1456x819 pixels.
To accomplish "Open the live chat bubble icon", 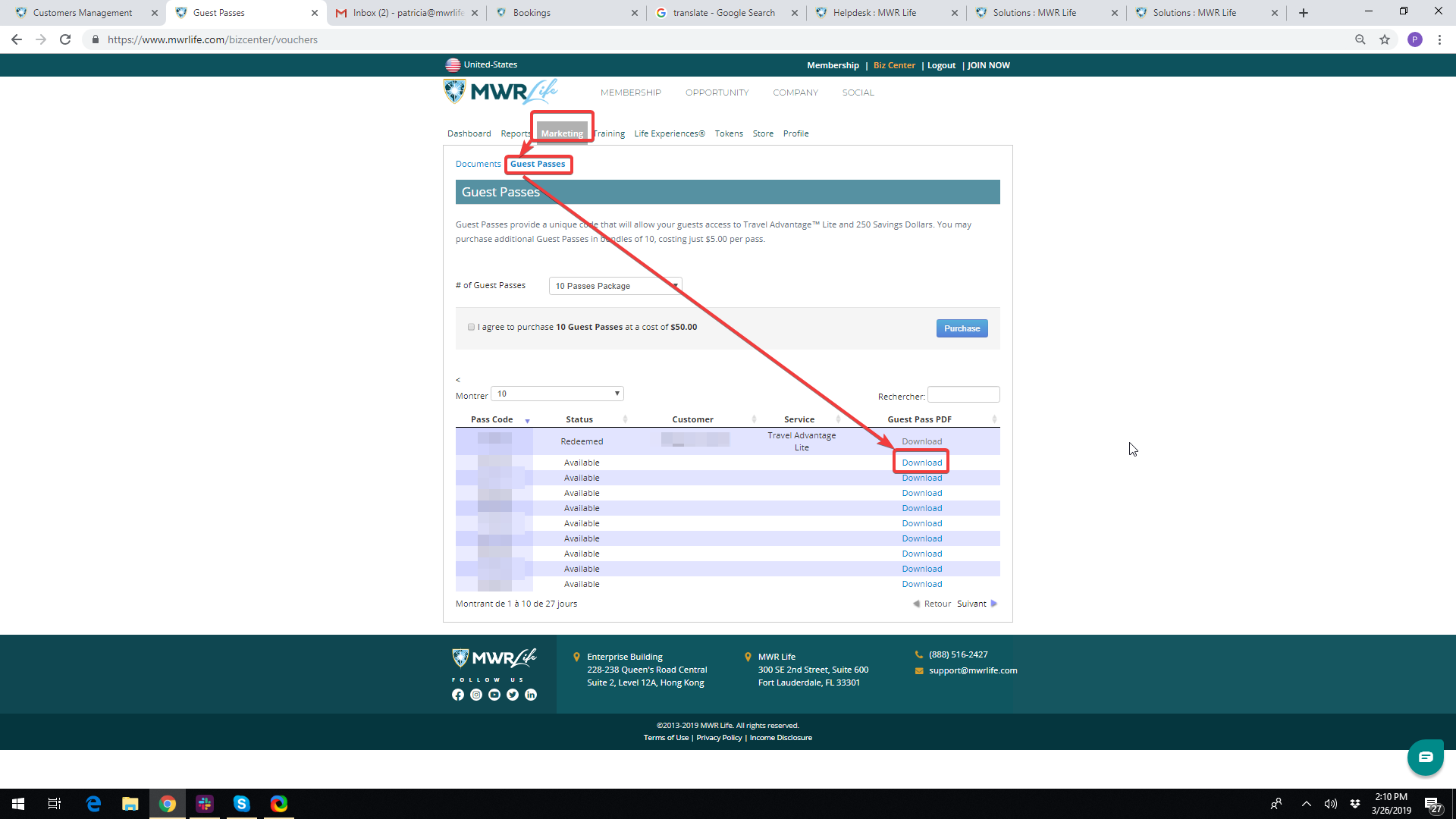I will coord(1425,757).
